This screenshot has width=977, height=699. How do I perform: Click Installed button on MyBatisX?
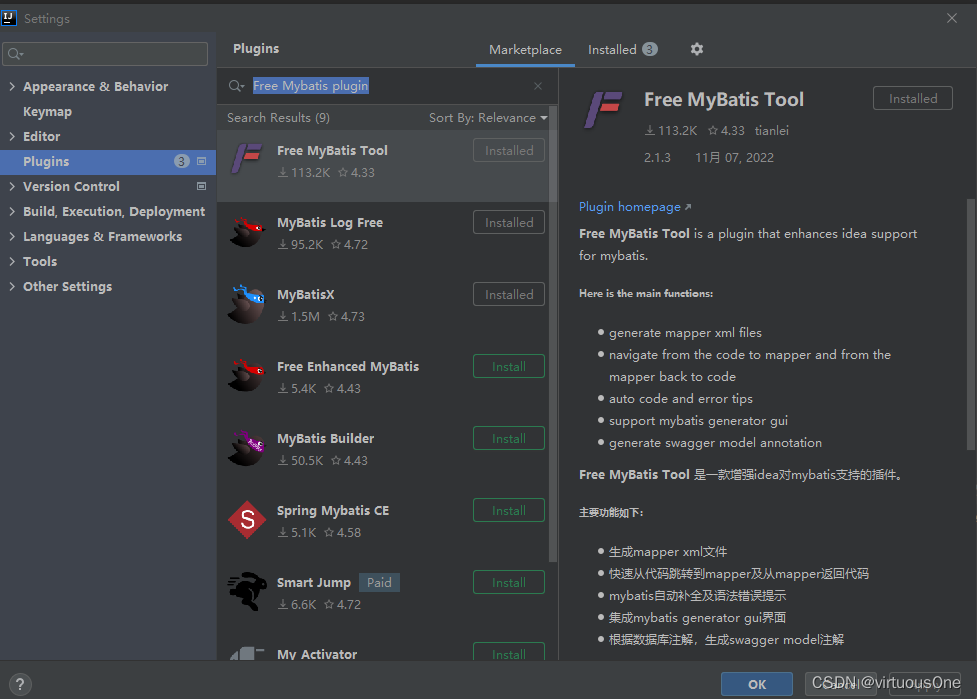(x=508, y=294)
